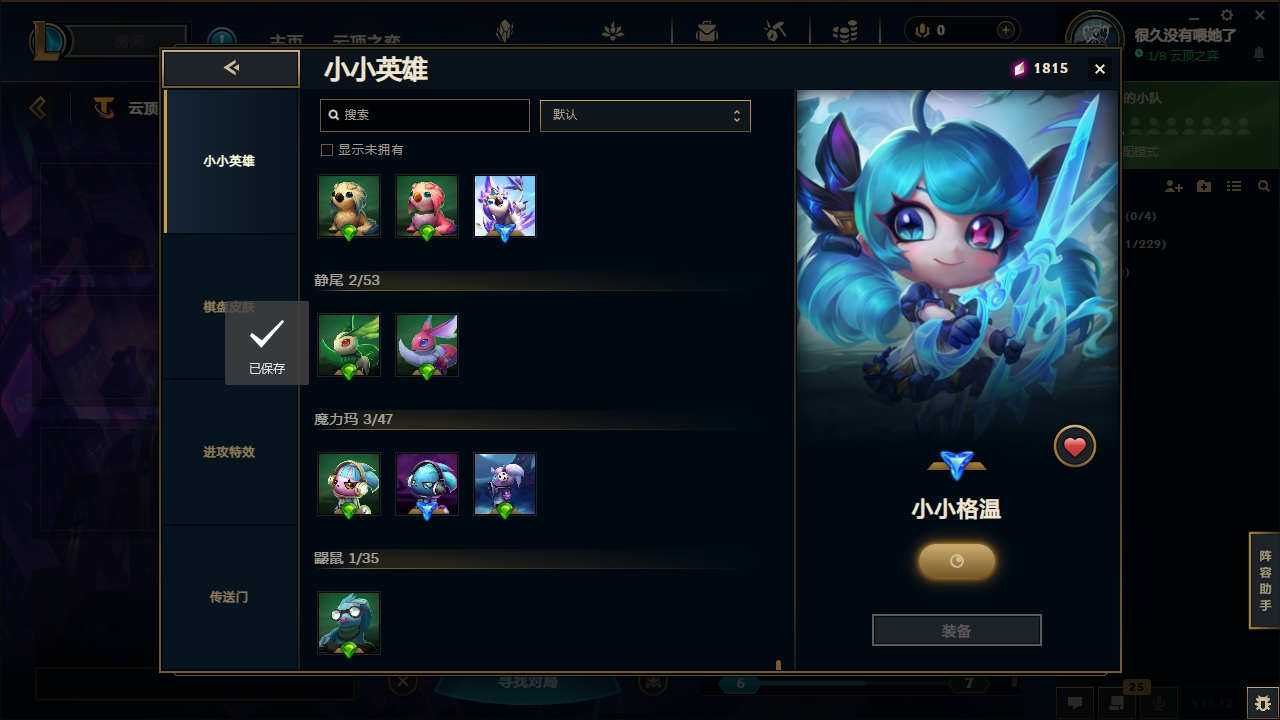Open the add friend icon
Screen dimensions: 1280x720
[1174, 186]
